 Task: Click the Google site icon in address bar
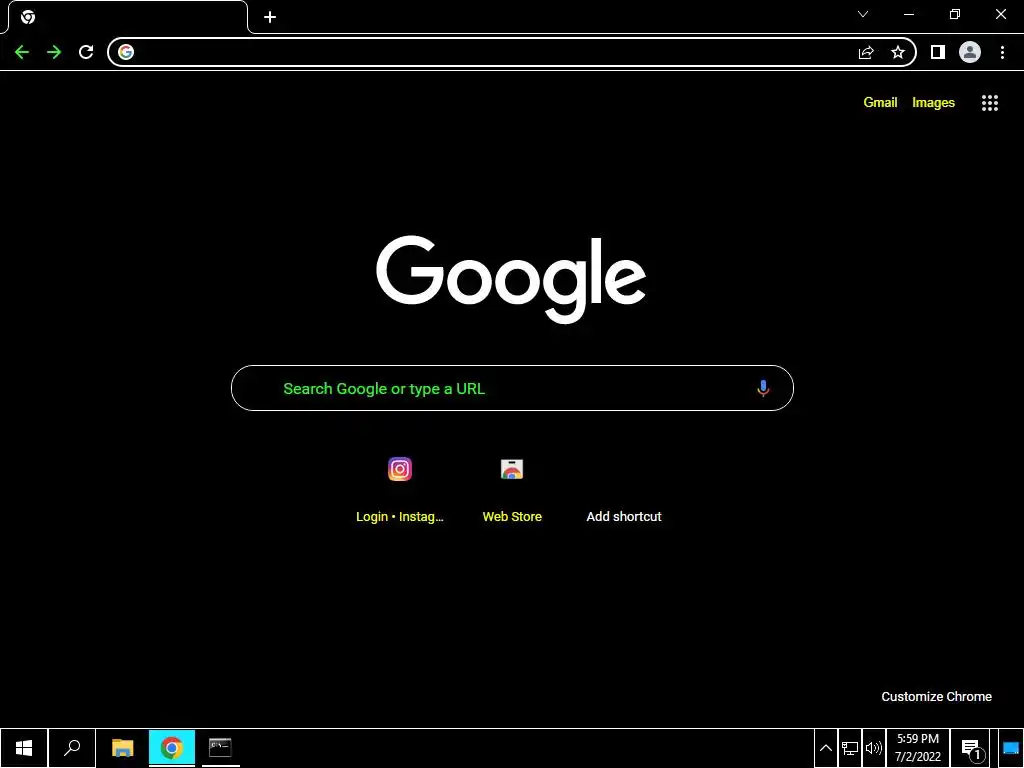pyautogui.click(x=126, y=52)
